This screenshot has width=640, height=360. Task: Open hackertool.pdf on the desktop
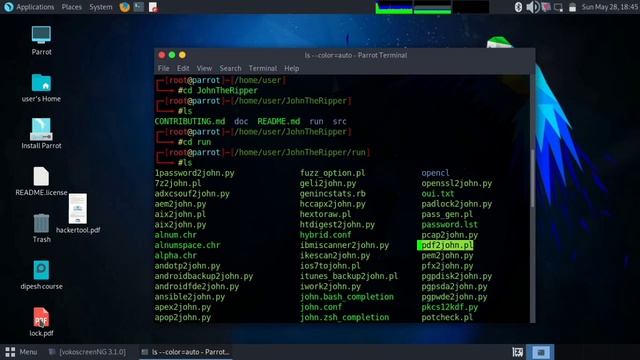(78, 213)
